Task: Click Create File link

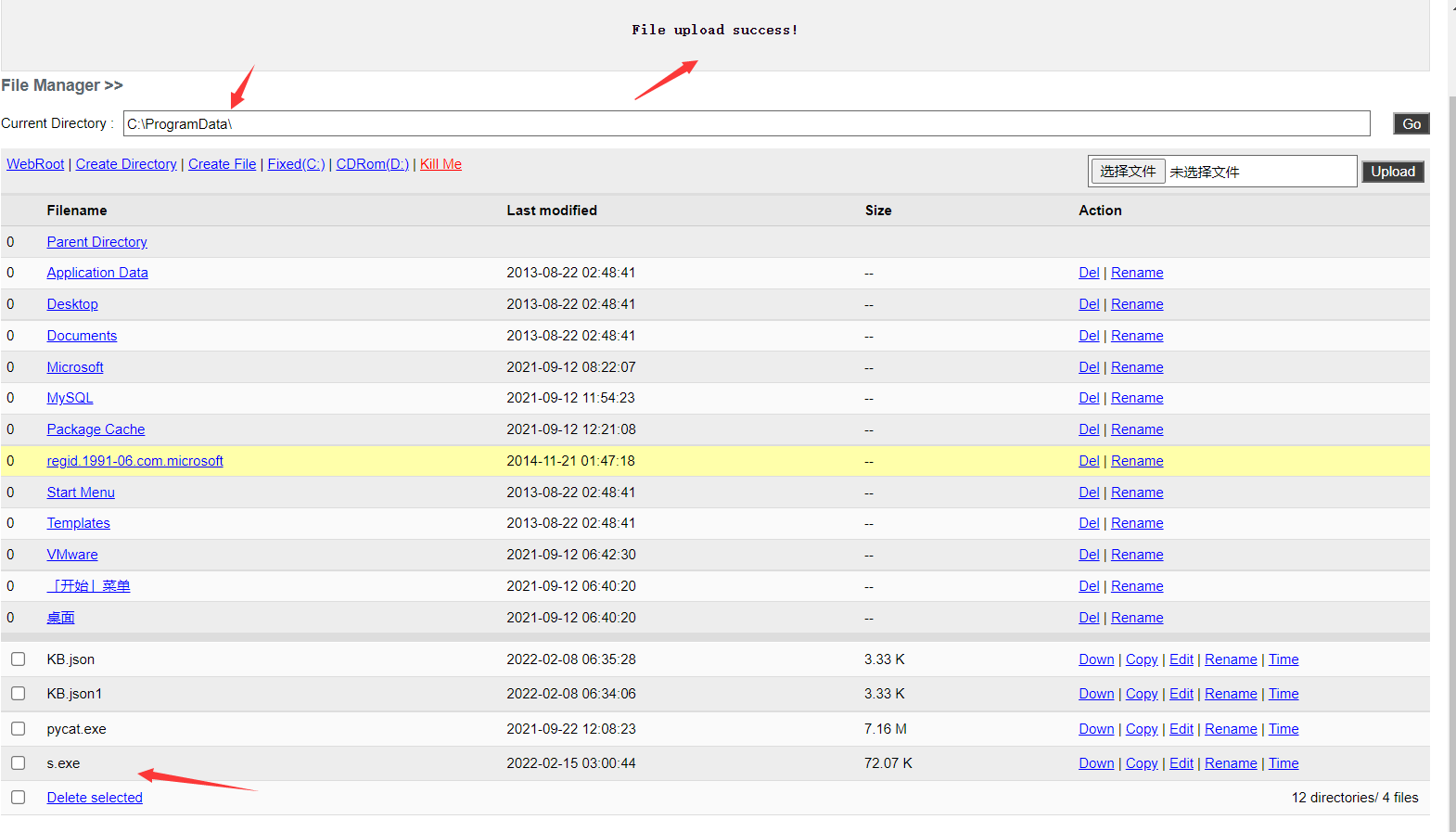Action: (x=223, y=164)
